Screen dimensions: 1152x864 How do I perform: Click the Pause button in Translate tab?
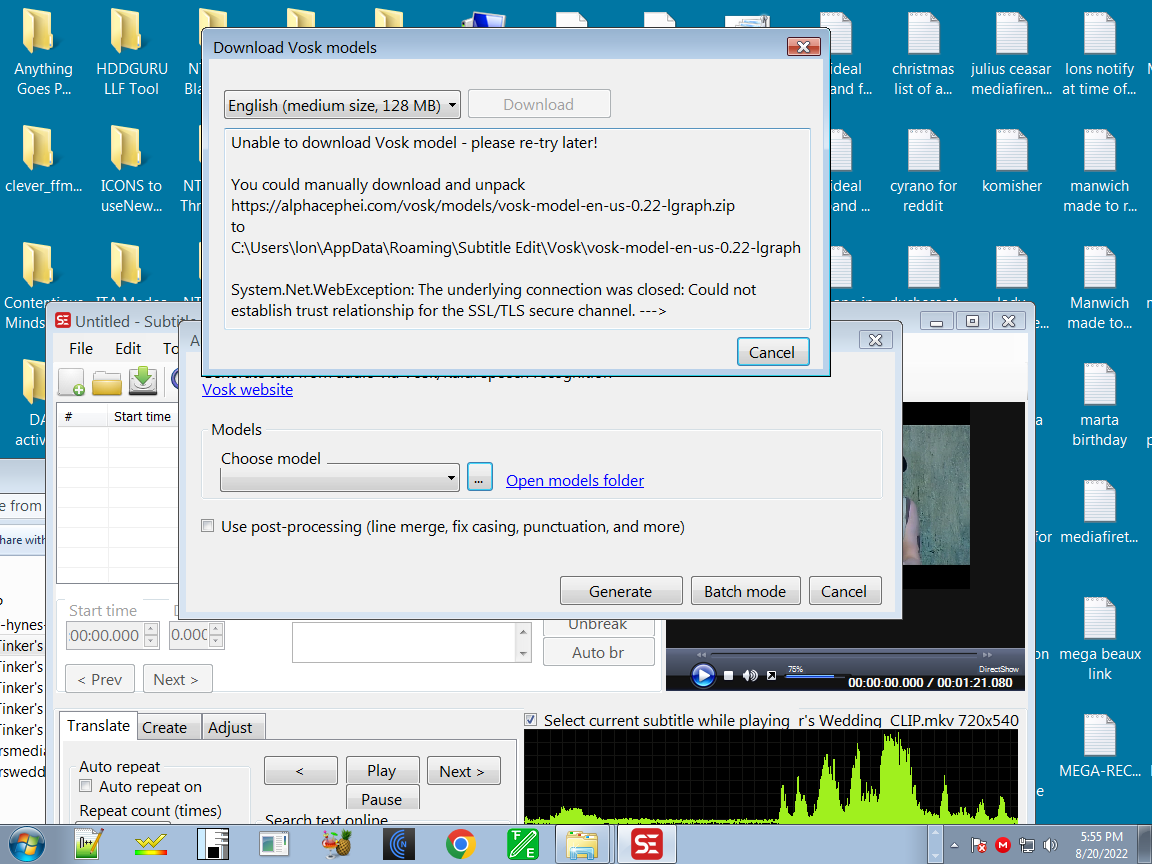382,798
